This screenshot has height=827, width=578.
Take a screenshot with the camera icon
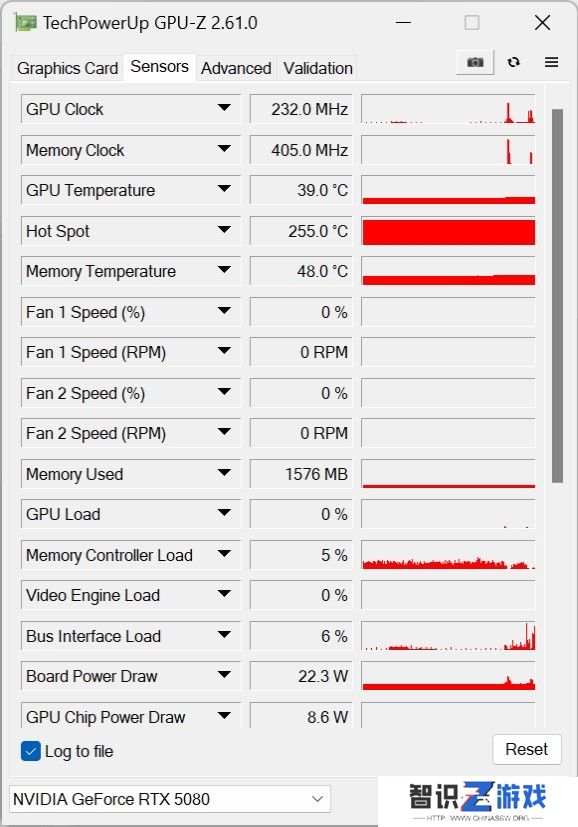(475, 63)
